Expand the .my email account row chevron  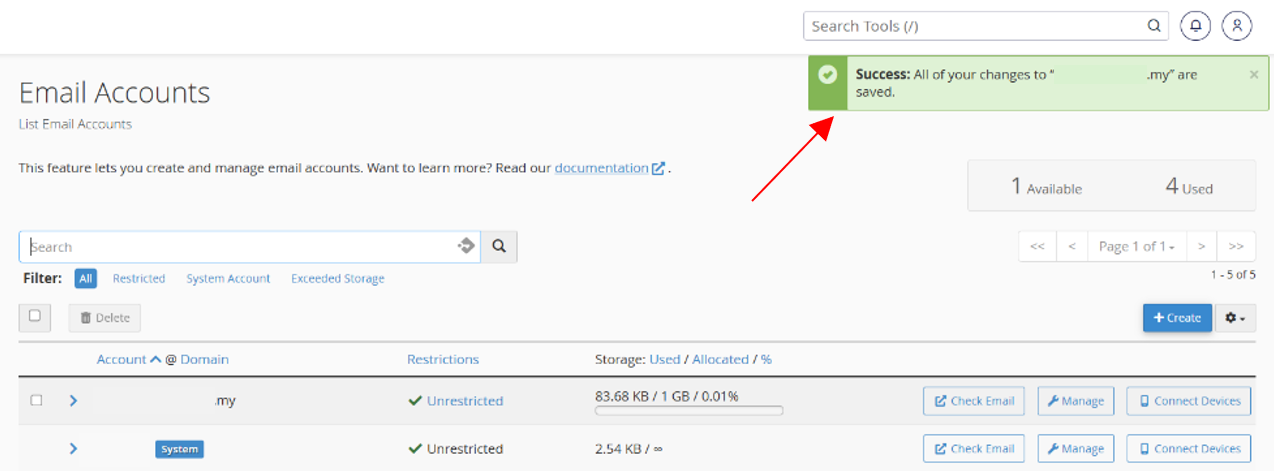tap(73, 401)
